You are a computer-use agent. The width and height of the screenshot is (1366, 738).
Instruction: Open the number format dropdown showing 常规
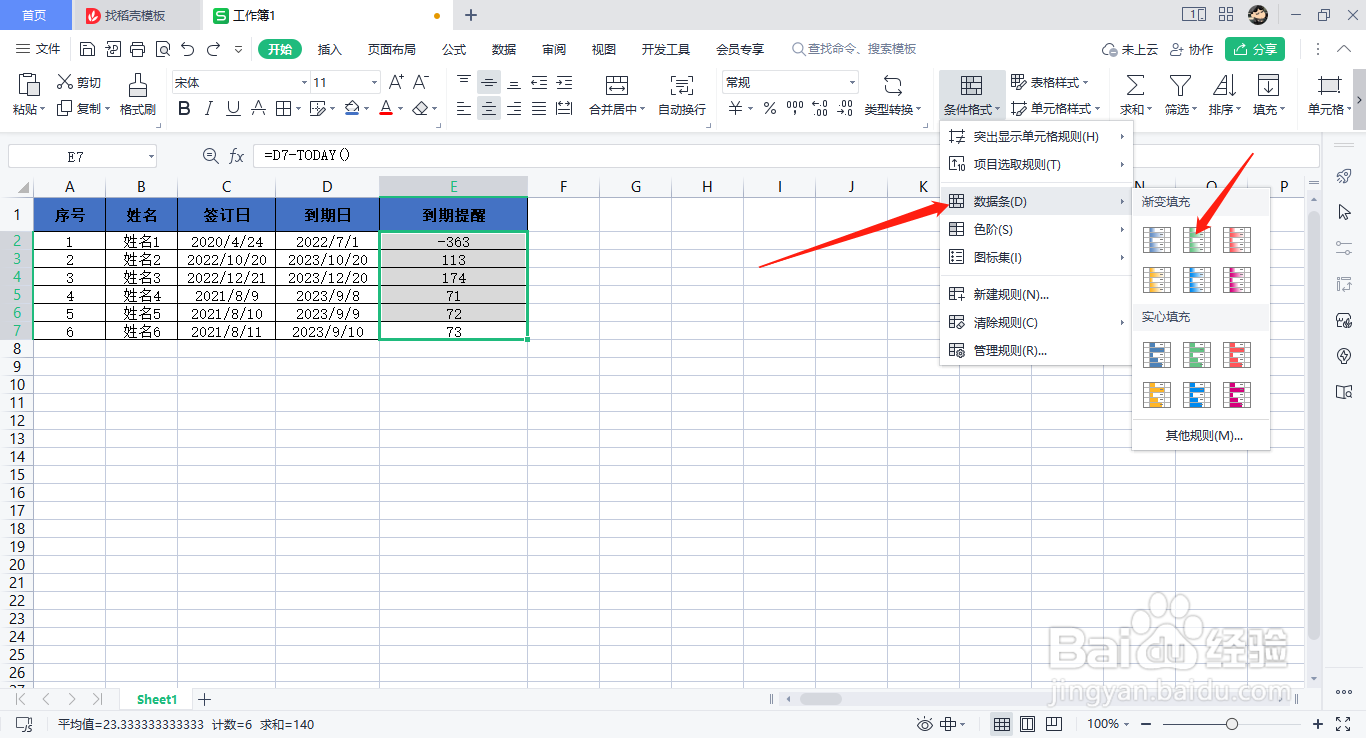[x=852, y=82]
